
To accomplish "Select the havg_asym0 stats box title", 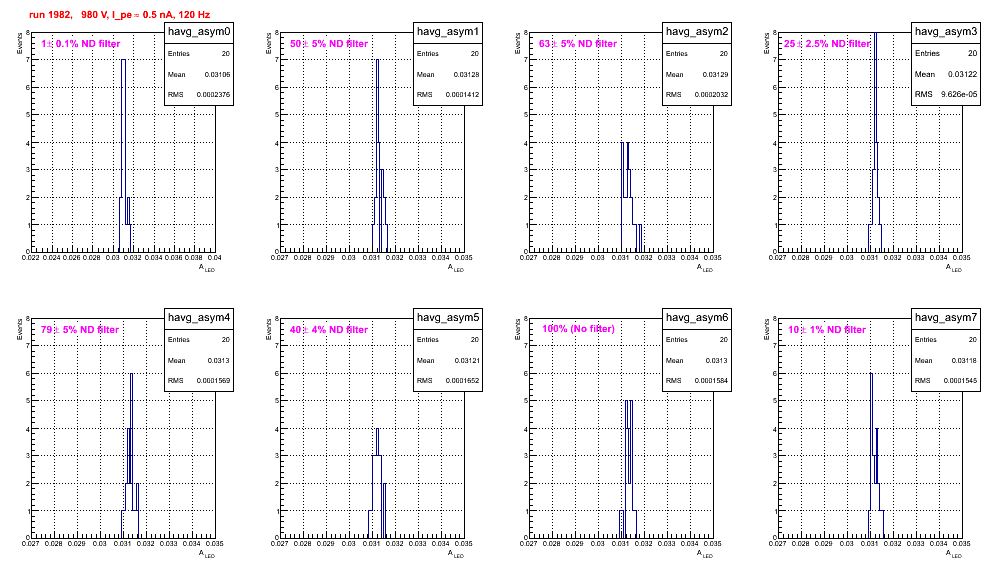I will coord(199,32).
